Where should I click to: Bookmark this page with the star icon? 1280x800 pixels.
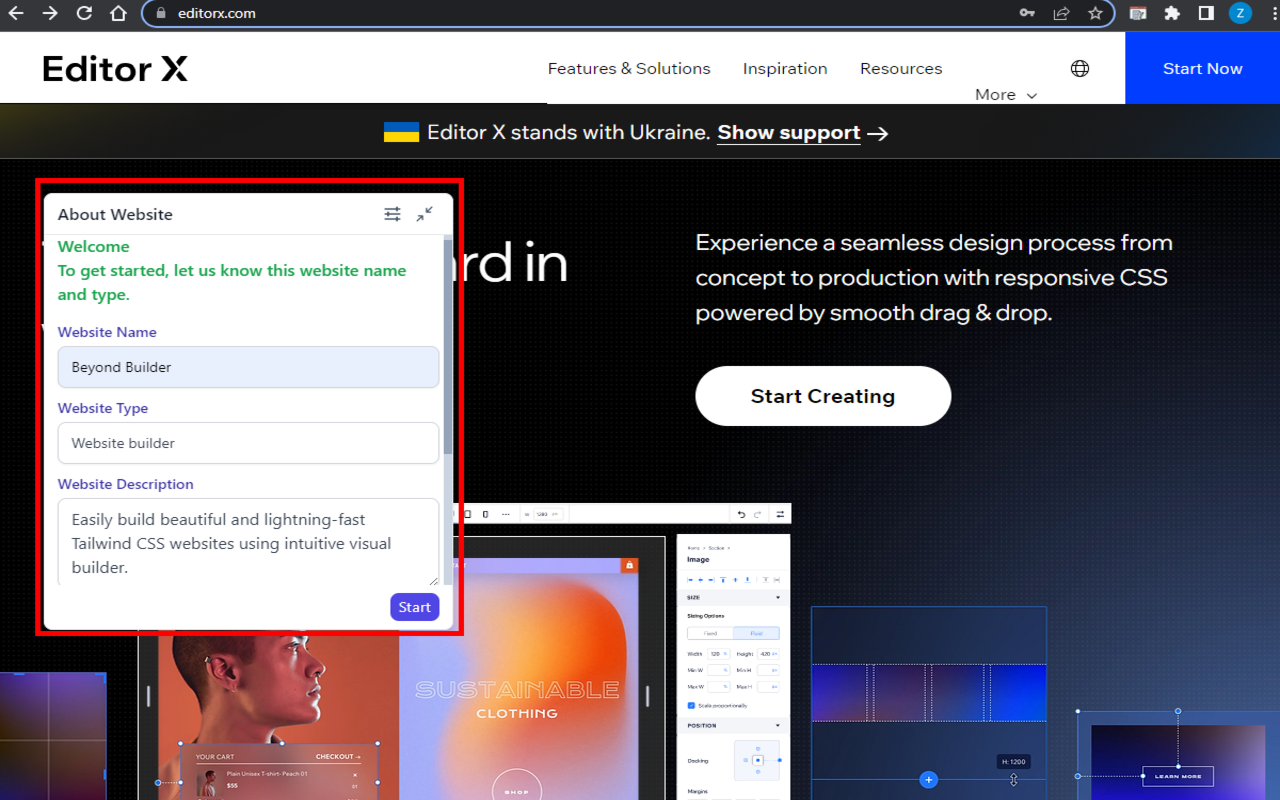1095,13
